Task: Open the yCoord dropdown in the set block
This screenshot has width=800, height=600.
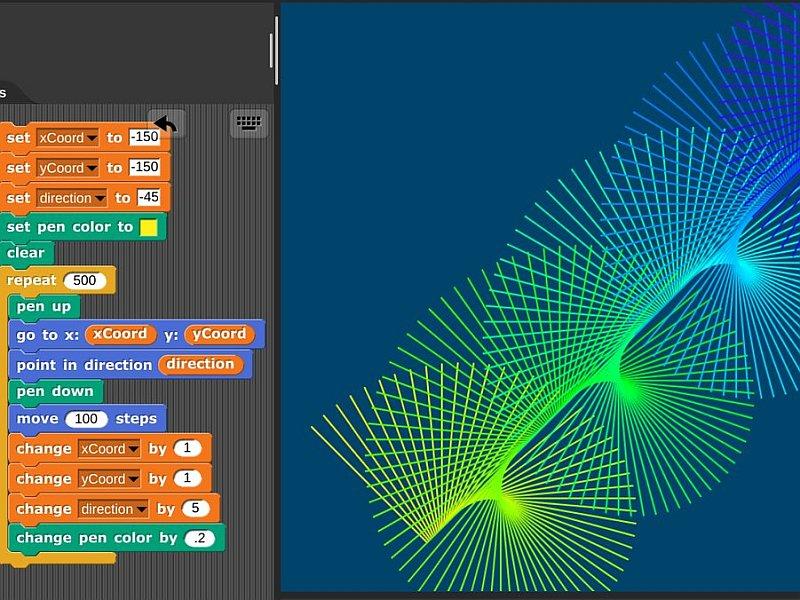Action: pyautogui.click(x=92, y=168)
